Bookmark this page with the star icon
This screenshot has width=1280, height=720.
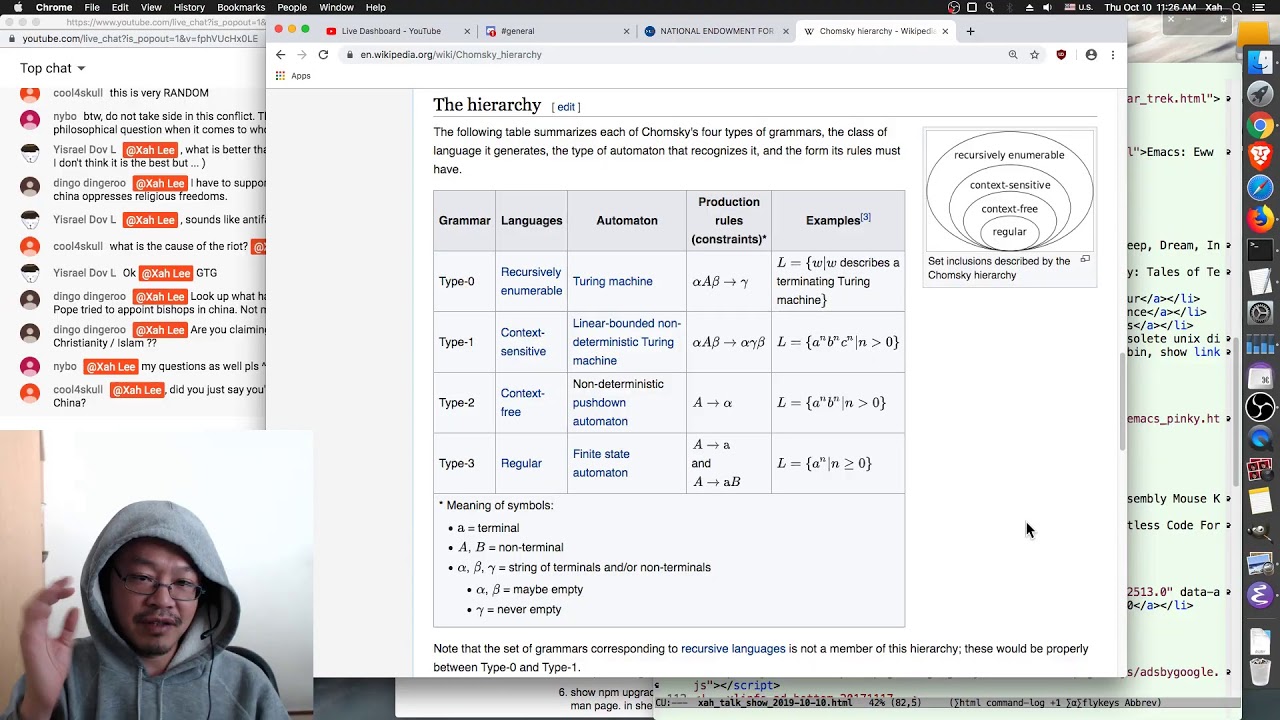(x=1035, y=55)
